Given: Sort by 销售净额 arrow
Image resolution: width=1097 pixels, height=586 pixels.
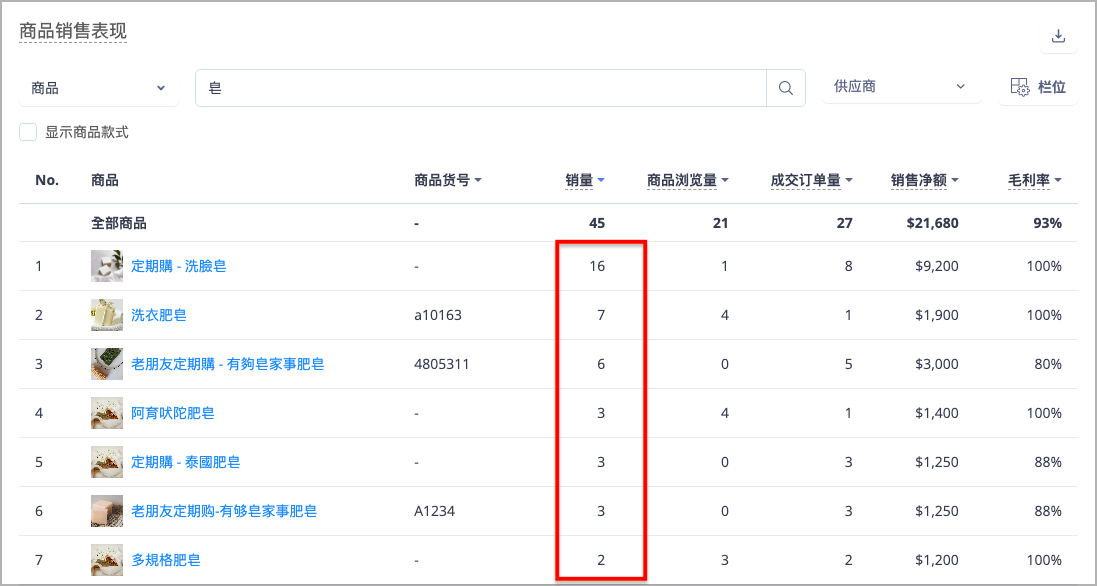Looking at the screenshot, I should coord(955,180).
